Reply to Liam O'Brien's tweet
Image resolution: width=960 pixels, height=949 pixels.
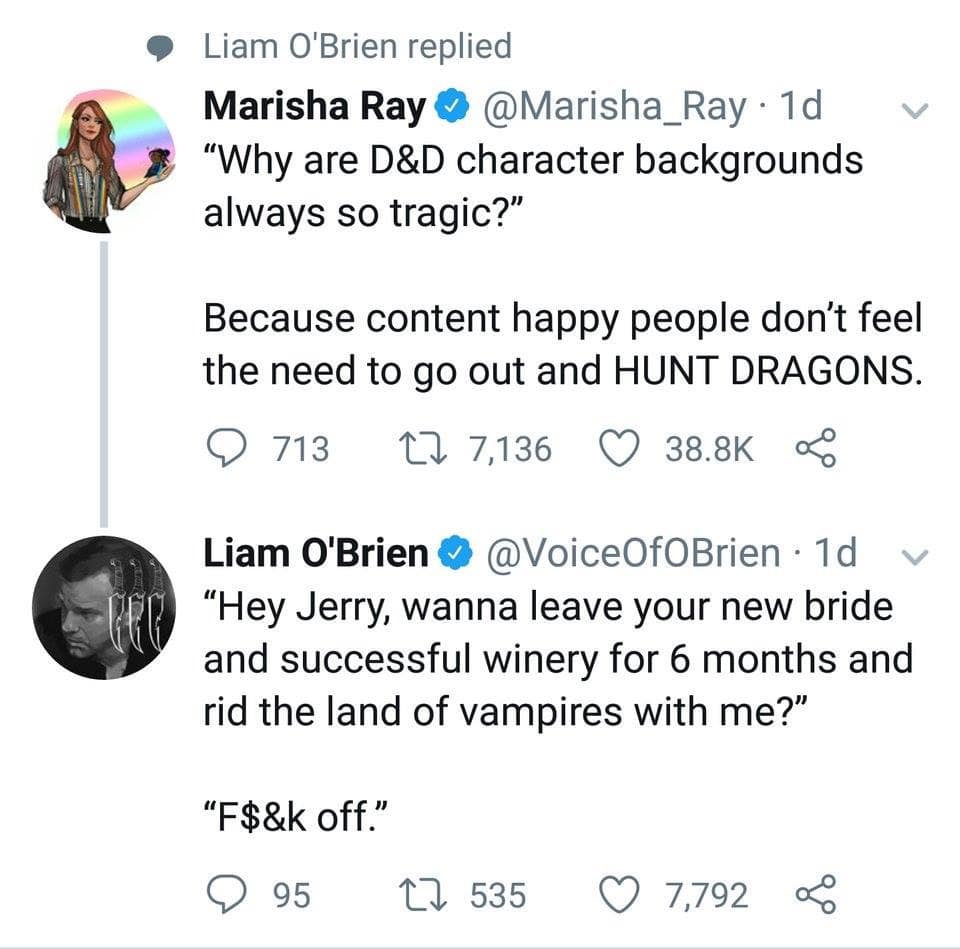[x=227, y=894]
